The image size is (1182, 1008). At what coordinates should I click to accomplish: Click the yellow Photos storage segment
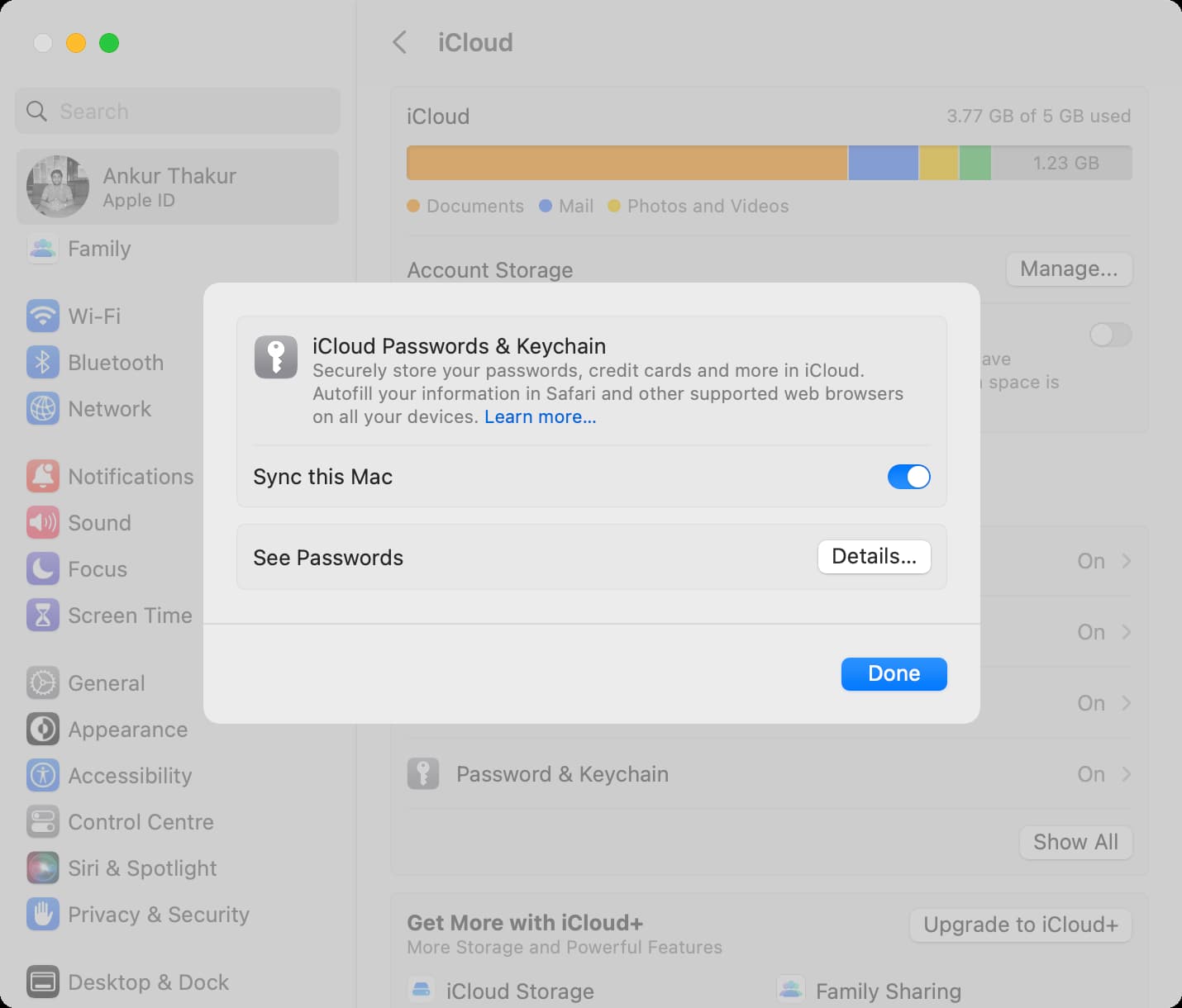tap(939, 163)
